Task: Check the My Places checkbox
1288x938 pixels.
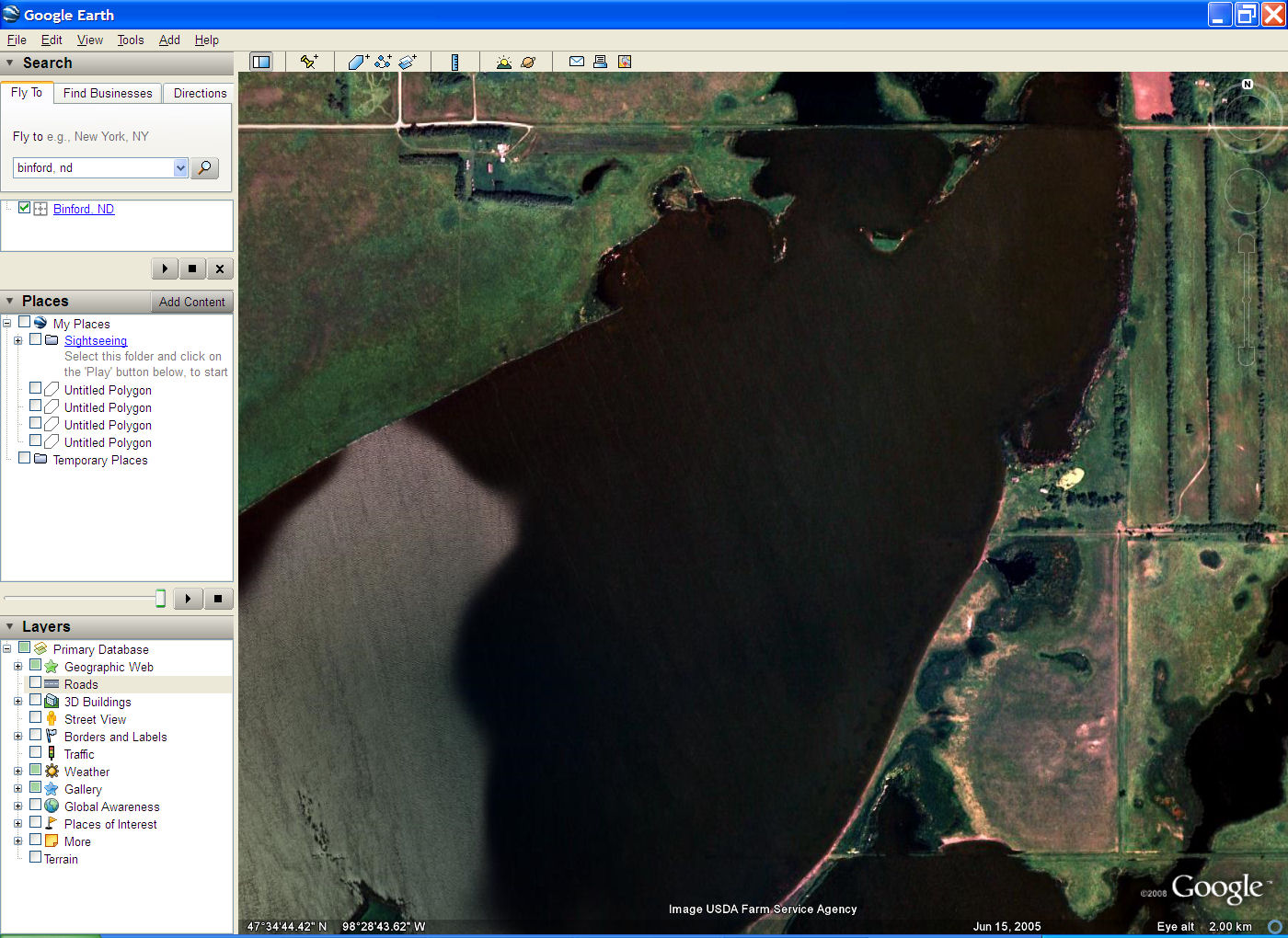Action: (25, 323)
